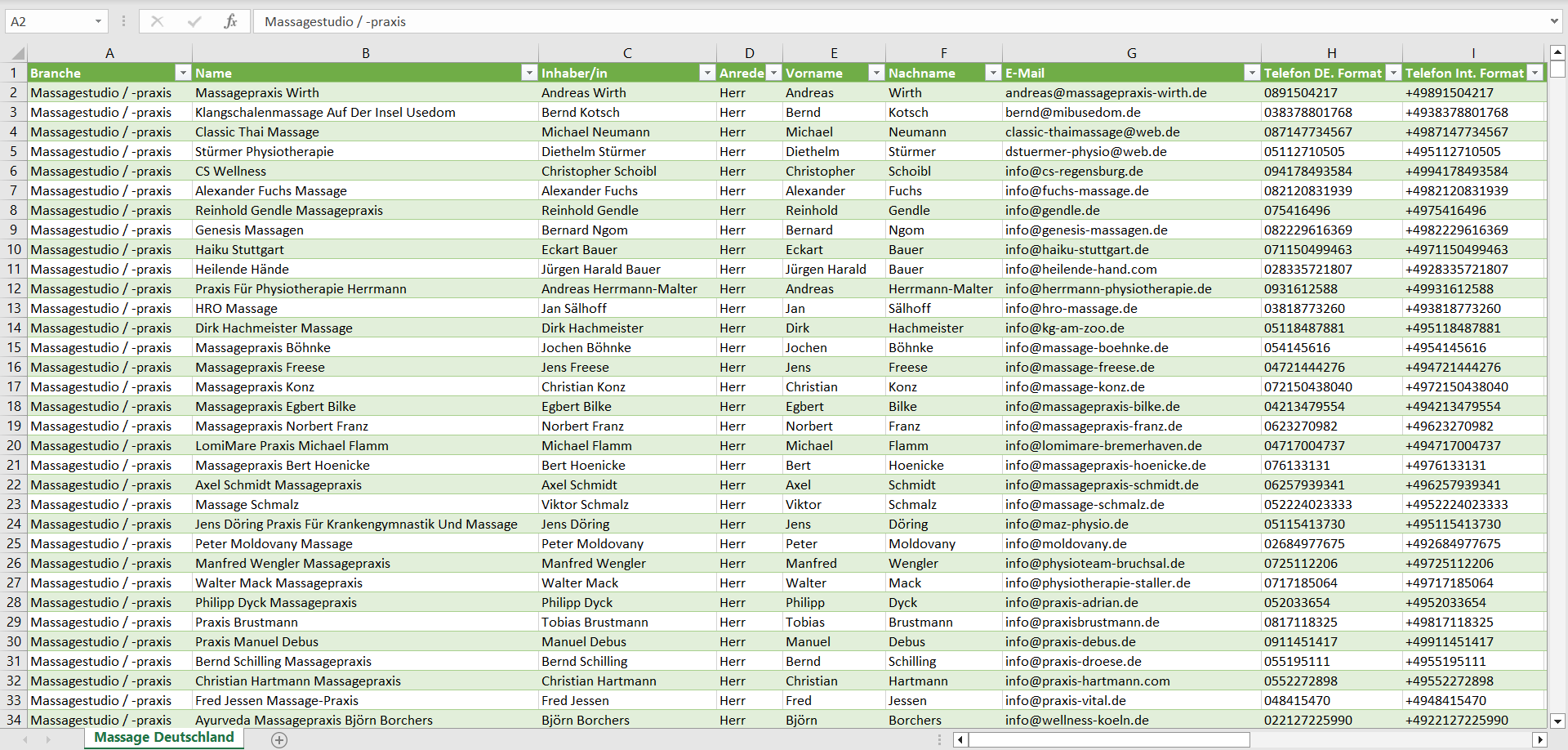Click phone number 094178493584

coord(1331,171)
